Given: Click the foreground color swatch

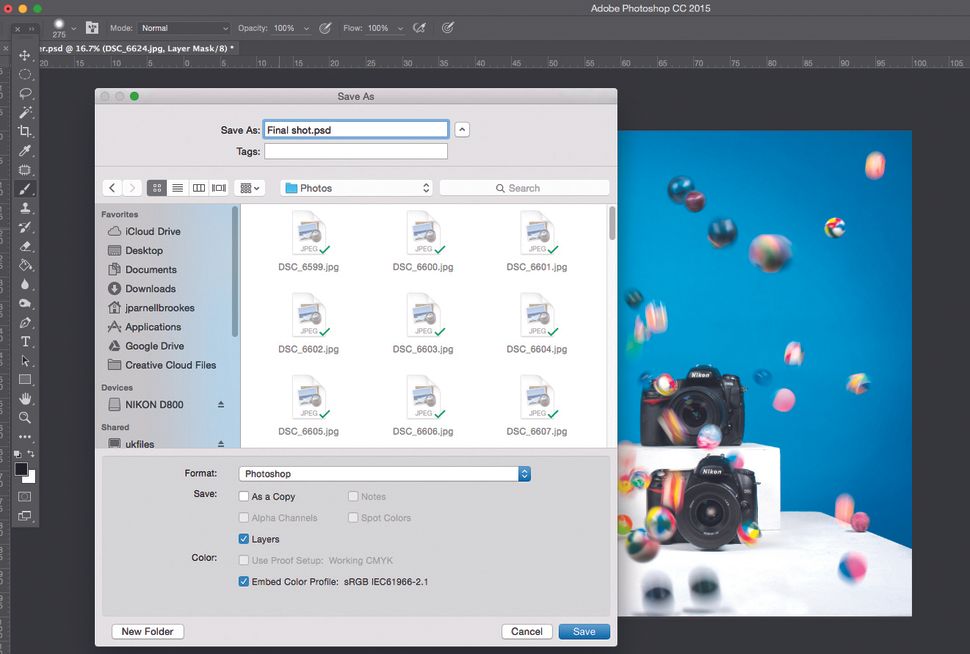Looking at the screenshot, I should [21, 469].
